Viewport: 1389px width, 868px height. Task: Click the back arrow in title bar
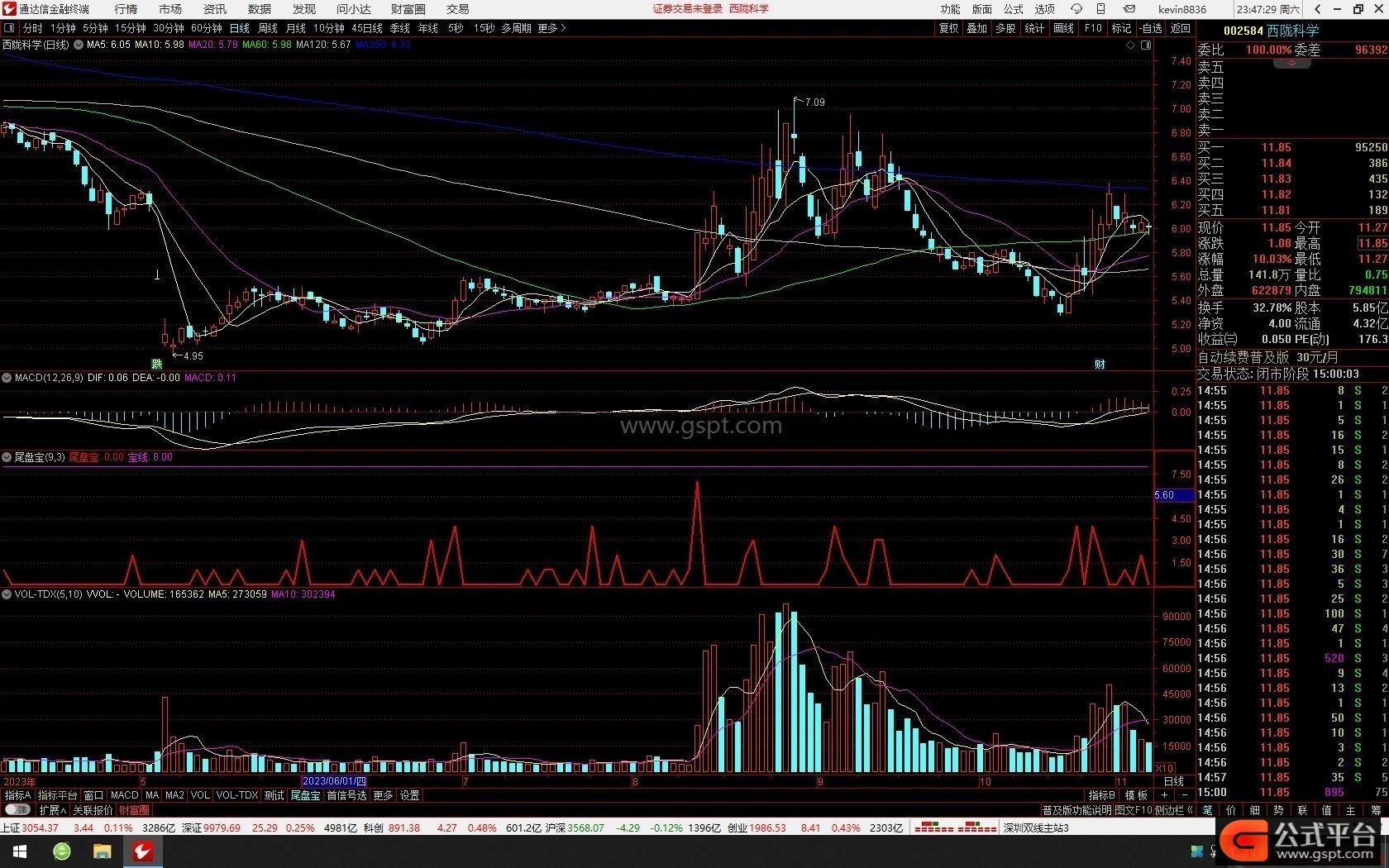pos(1317,9)
